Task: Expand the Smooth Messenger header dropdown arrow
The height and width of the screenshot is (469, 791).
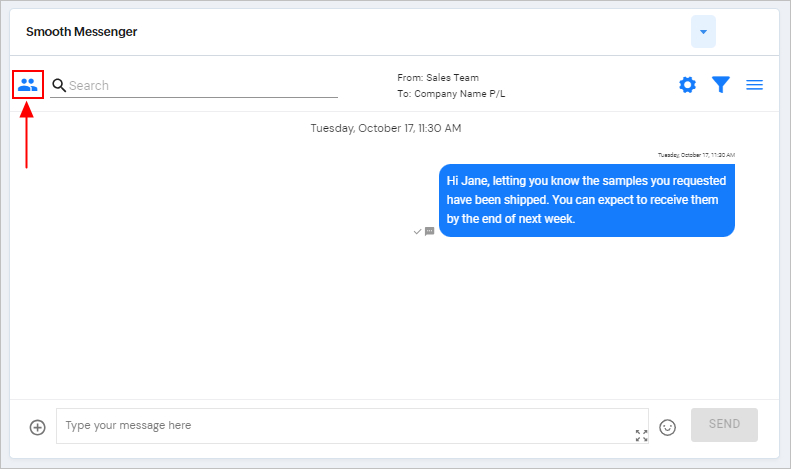Action: (x=703, y=32)
